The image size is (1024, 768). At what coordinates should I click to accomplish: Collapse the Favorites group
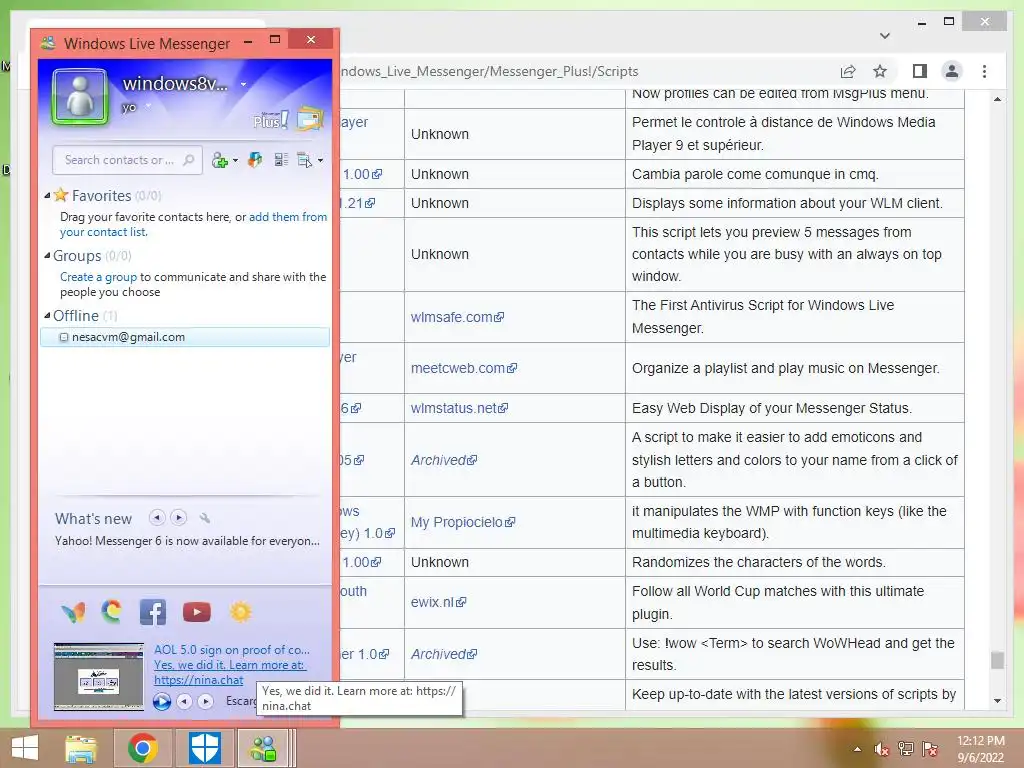point(47,195)
